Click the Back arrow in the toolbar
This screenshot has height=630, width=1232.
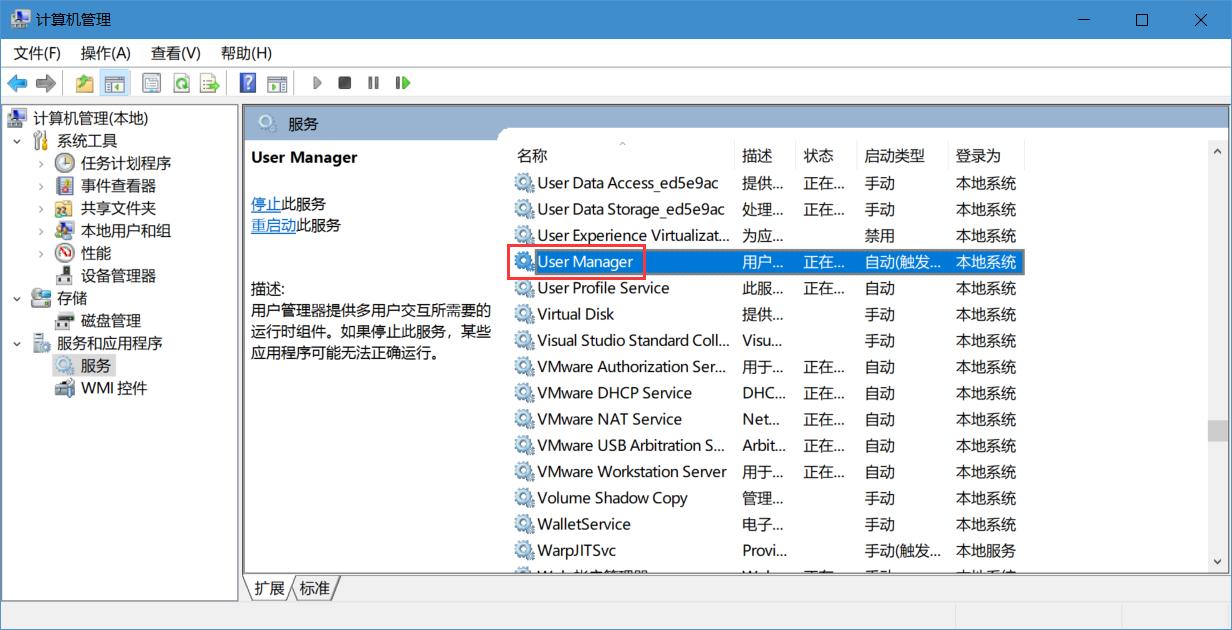17,83
